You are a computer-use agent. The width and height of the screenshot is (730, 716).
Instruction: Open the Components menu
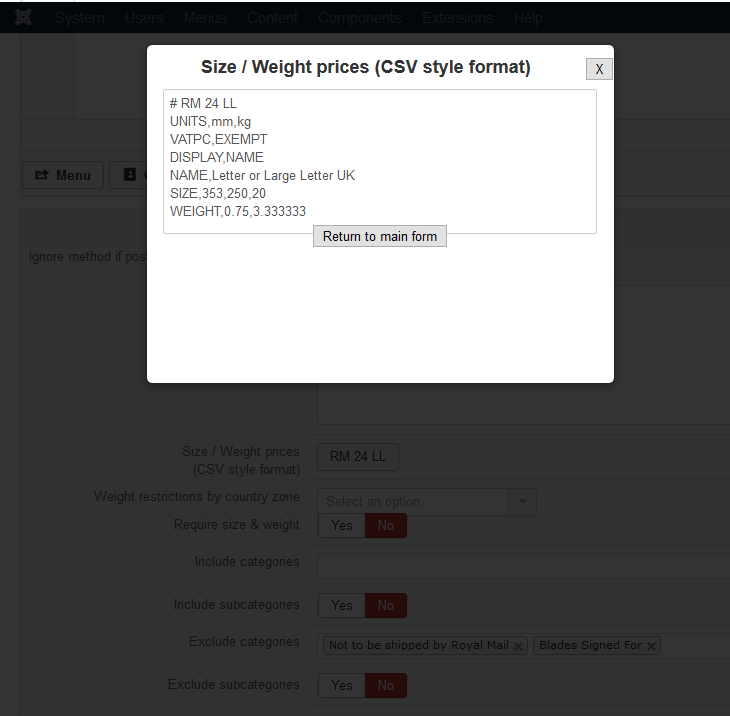pyautogui.click(x=360, y=18)
